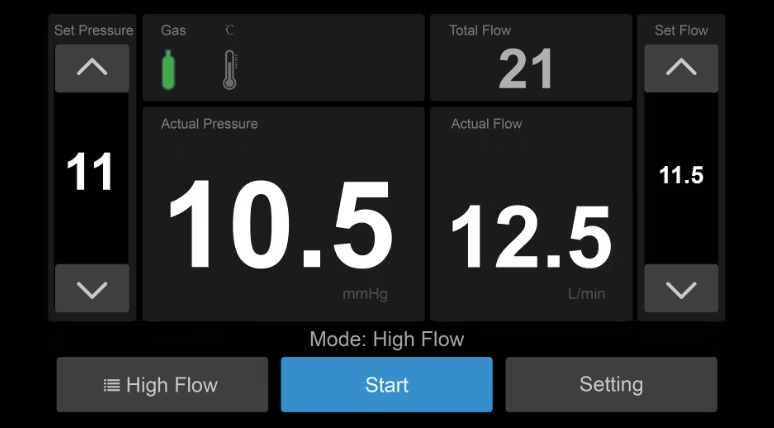This screenshot has height=428, width=774.
Task: Open the High Flow mode list
Action: click(x=162, y=385)
